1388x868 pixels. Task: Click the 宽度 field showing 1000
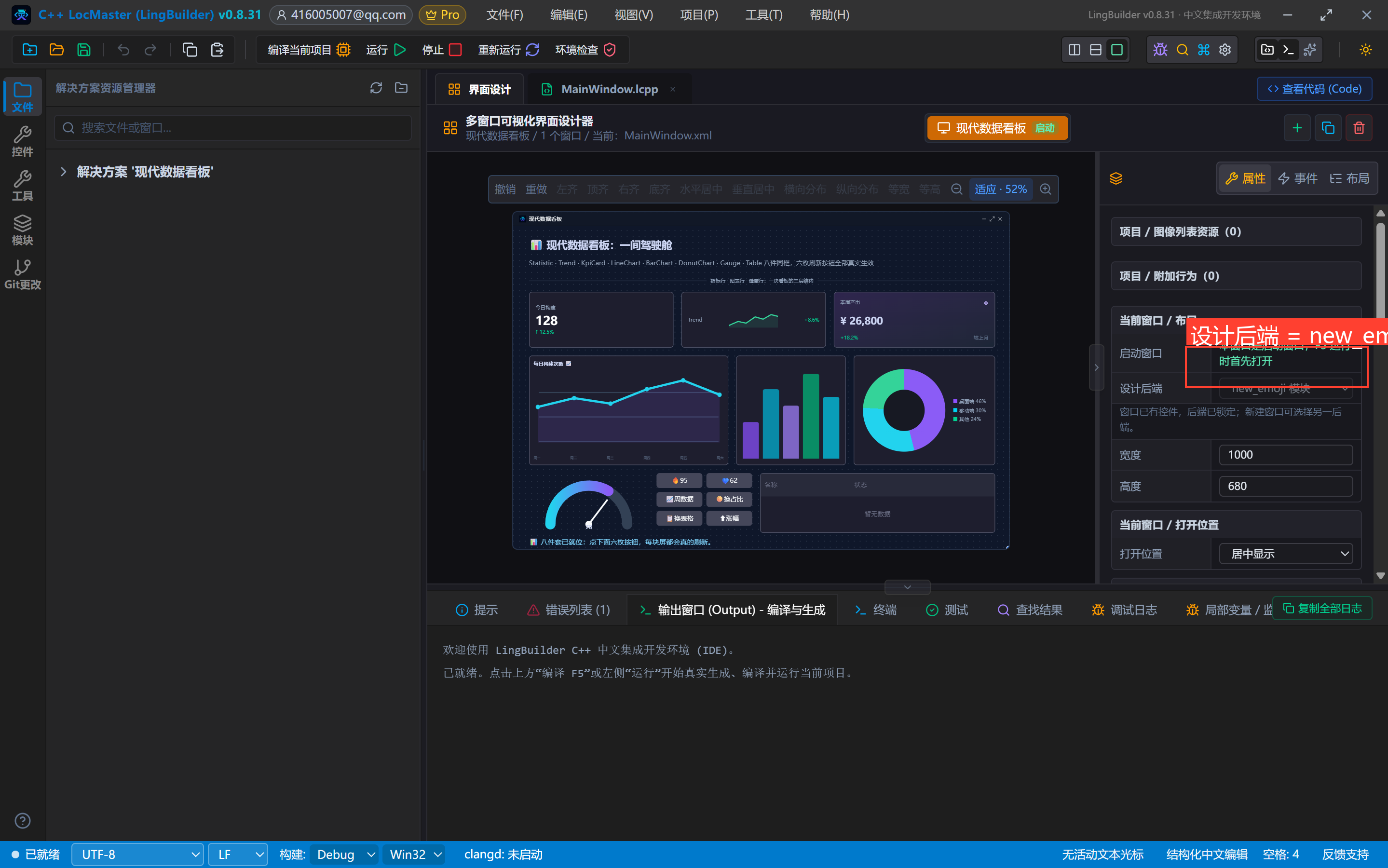1285,455
